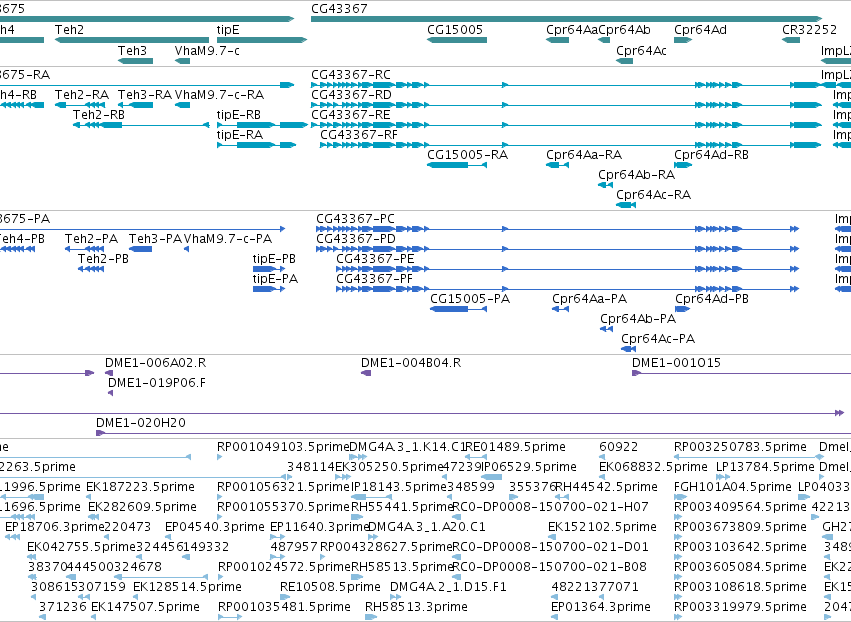This screenshot has width=851, height=622.
Task: Click the VhaM9.7-c-PA protein label
Action: [x=228, y=239]
